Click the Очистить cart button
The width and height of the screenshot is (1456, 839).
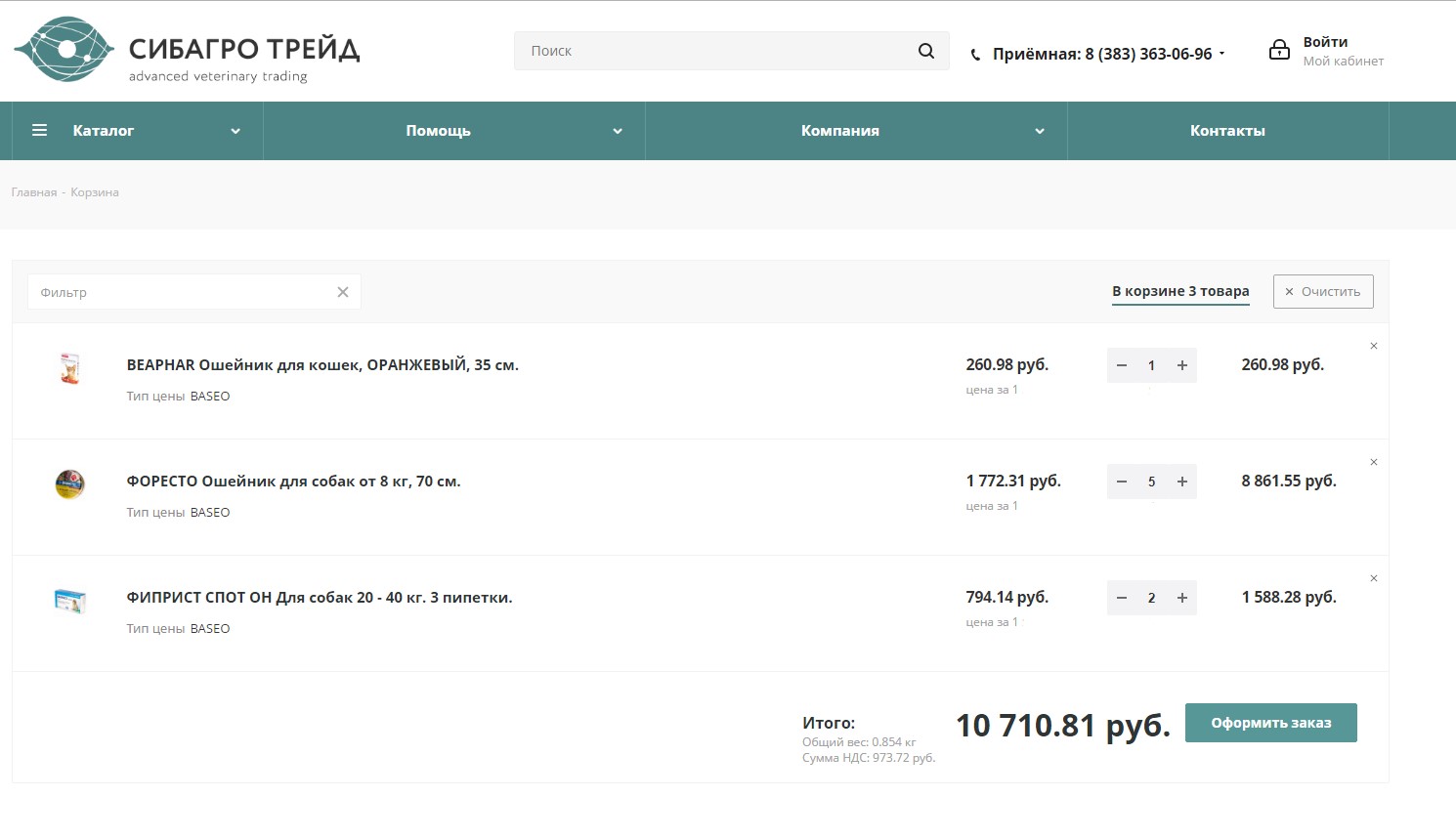[1323, 291]
